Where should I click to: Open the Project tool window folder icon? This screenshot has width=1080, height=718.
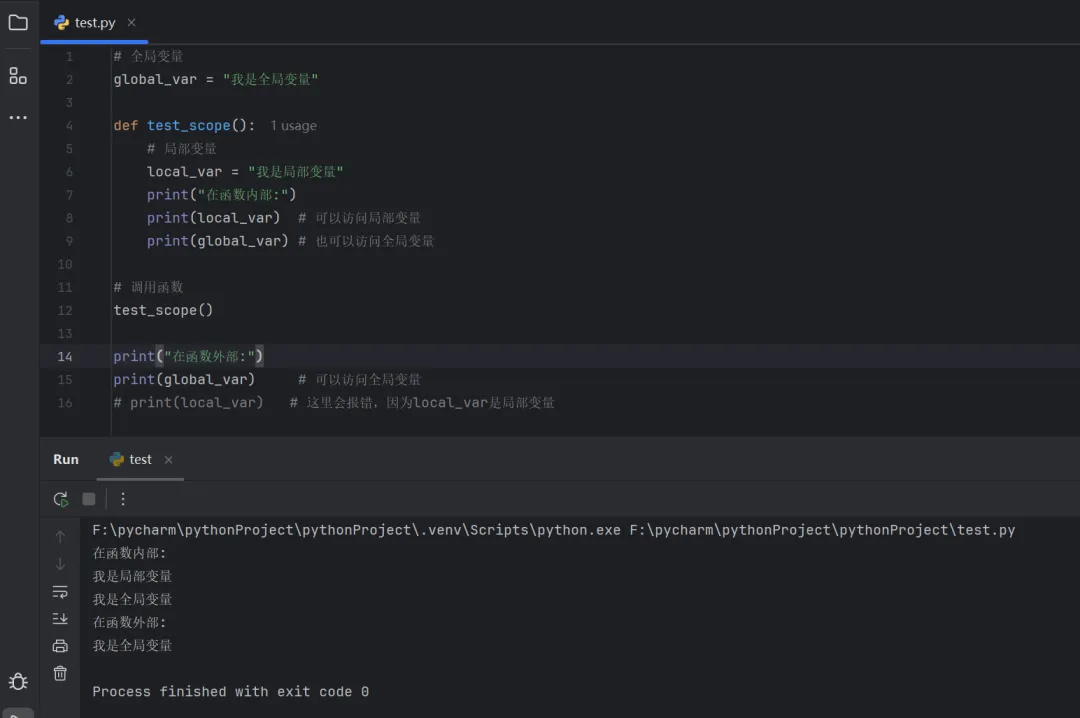click(18, 22)
